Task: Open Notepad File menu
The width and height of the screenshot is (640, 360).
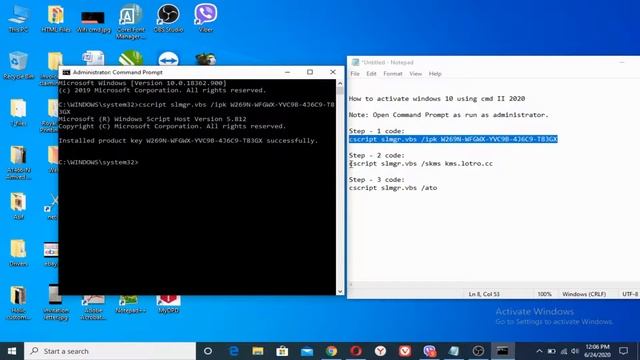Action: [355, 74]
